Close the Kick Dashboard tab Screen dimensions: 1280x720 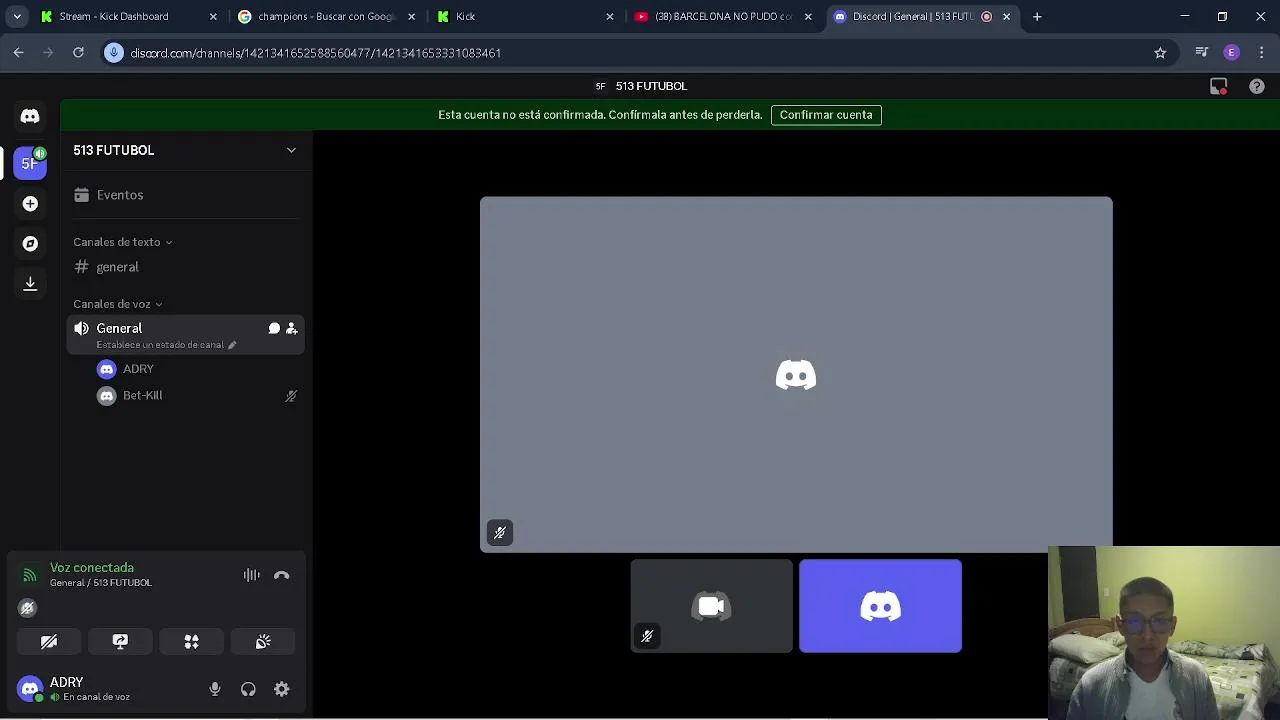pyautogui.click(x=213, y=16)
